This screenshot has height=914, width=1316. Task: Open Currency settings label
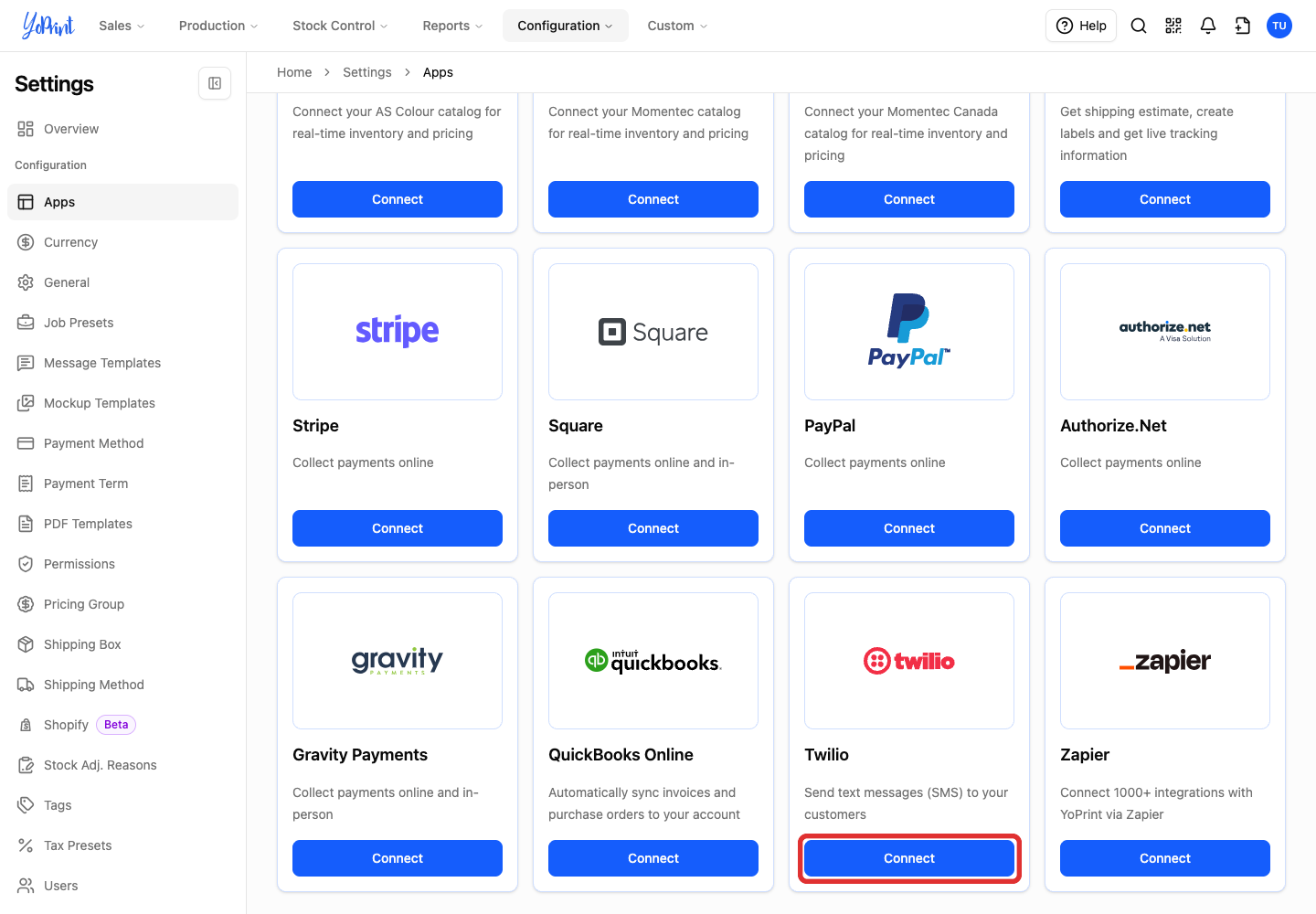[70, 242]
